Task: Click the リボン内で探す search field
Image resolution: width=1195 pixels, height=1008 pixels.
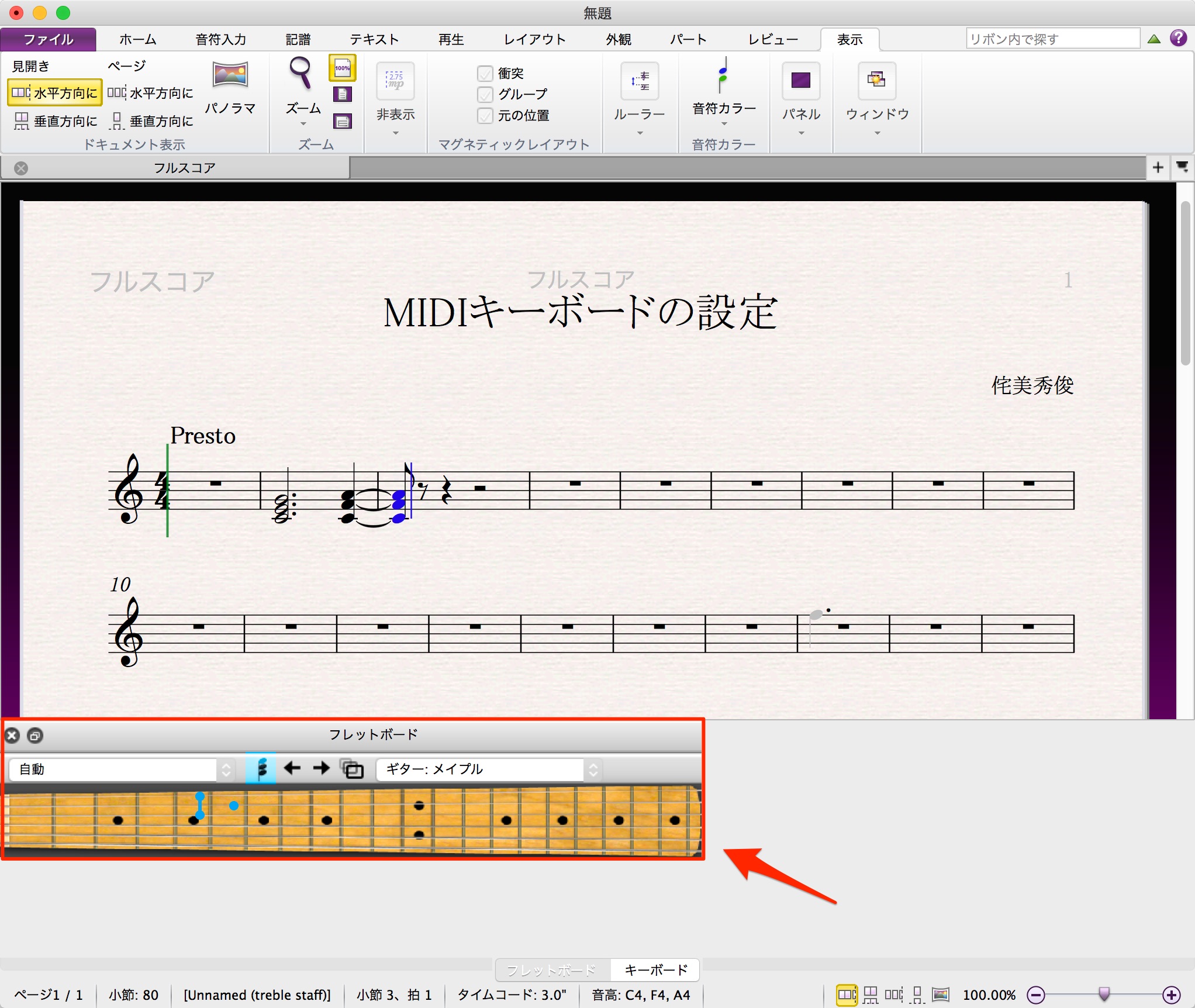Action: [1052, 39]
